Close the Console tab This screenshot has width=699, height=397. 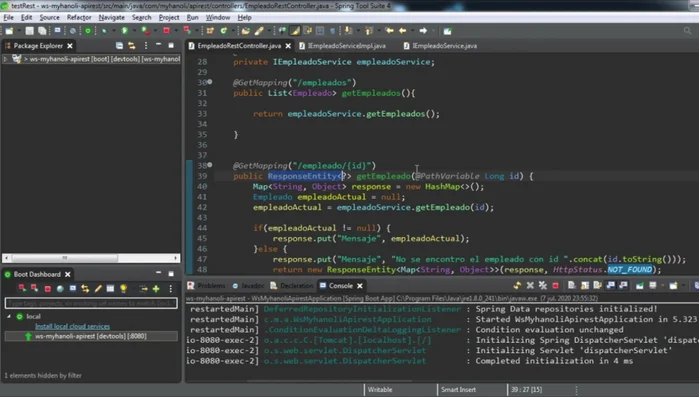[x=360, y=286]
